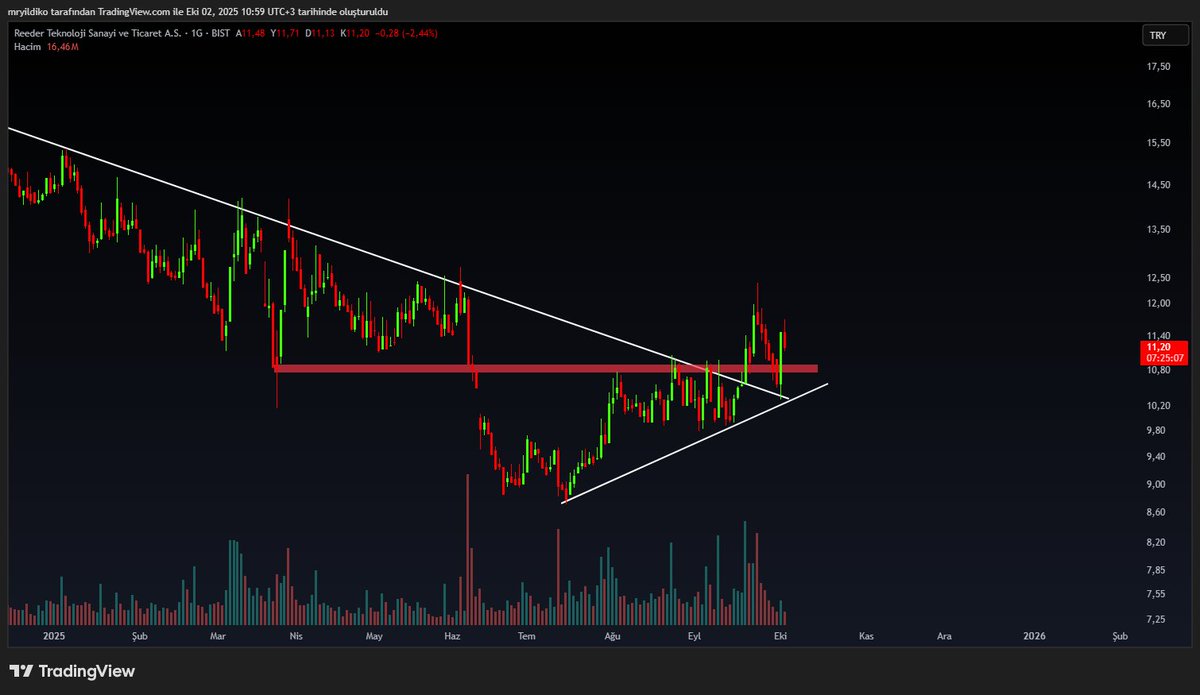
Task: Click the 2026 time axis label
Action: pyautogui.click(x=1035, y=635)
